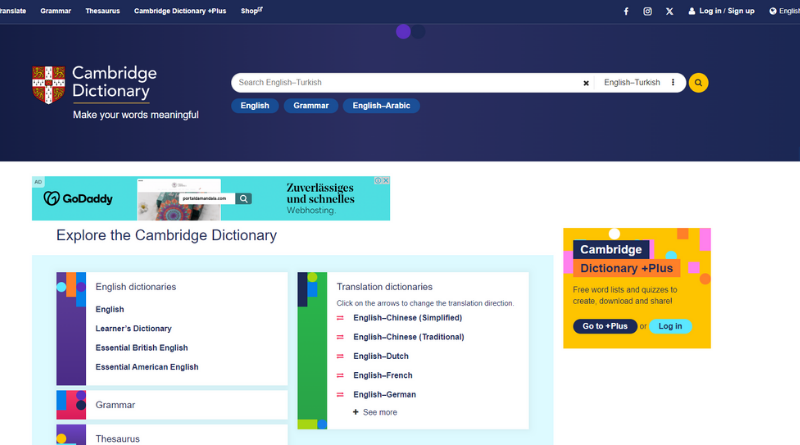
Task: Open the X social media icon
Action: (669, 11)
